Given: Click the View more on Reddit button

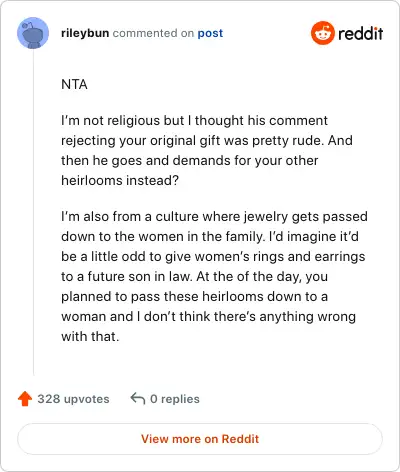Looking at the screenshot, I should coord(200,439).
